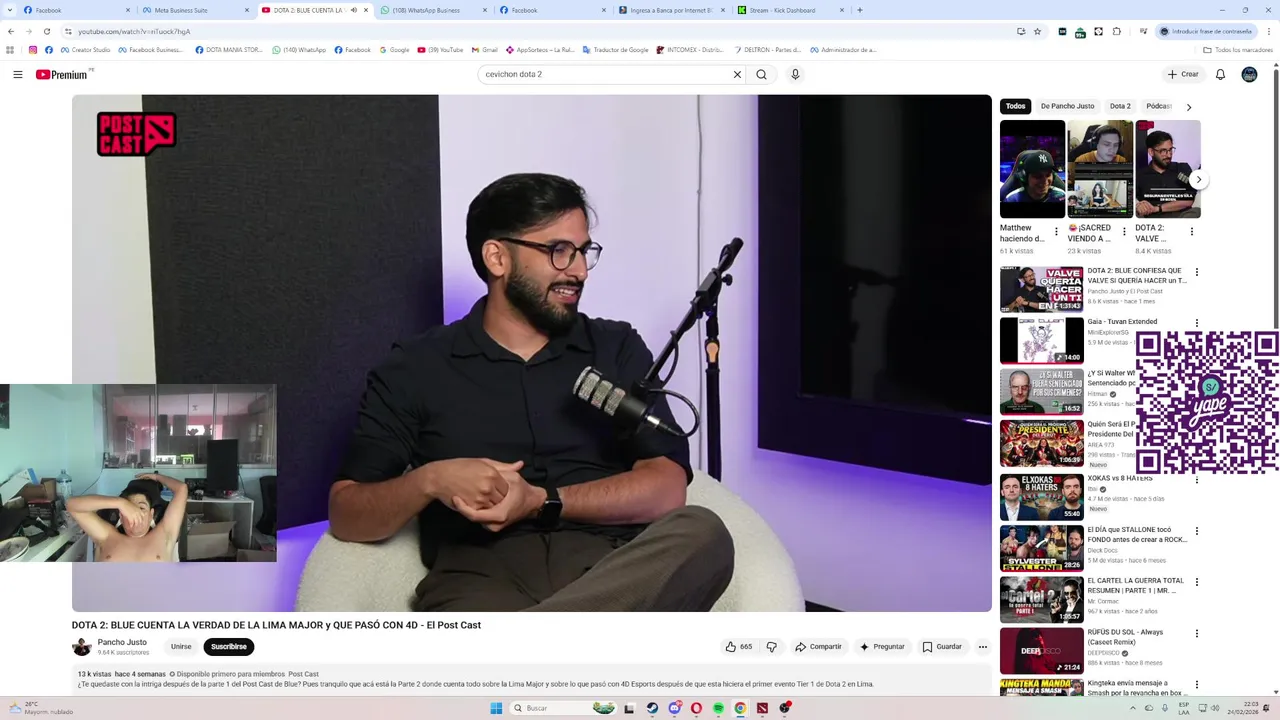Image resolution: width=1280 pixels, height=720 pixels.
Task: Select the 'Todos' filter chip
Action: [x=1015, y=106]
